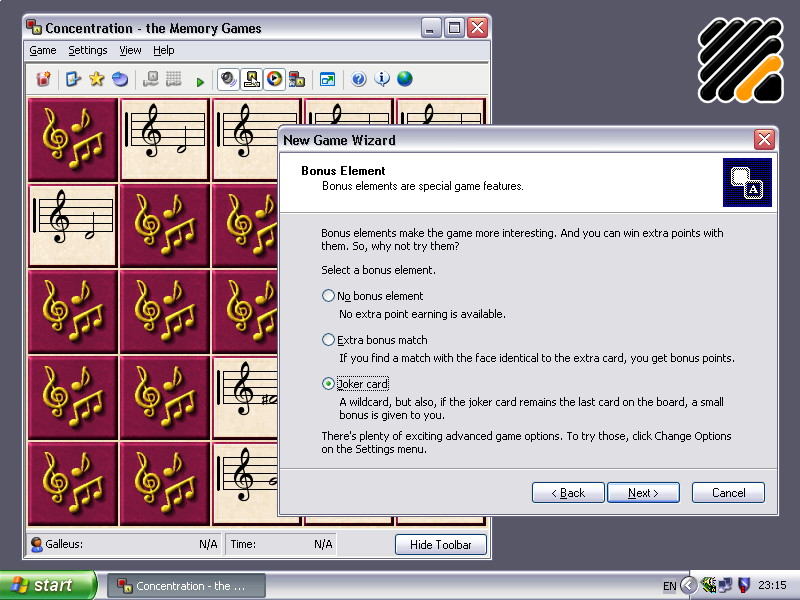Click the blue help question mark icon
The height and width of the screenshot is (600, 800).
point(359,79)
